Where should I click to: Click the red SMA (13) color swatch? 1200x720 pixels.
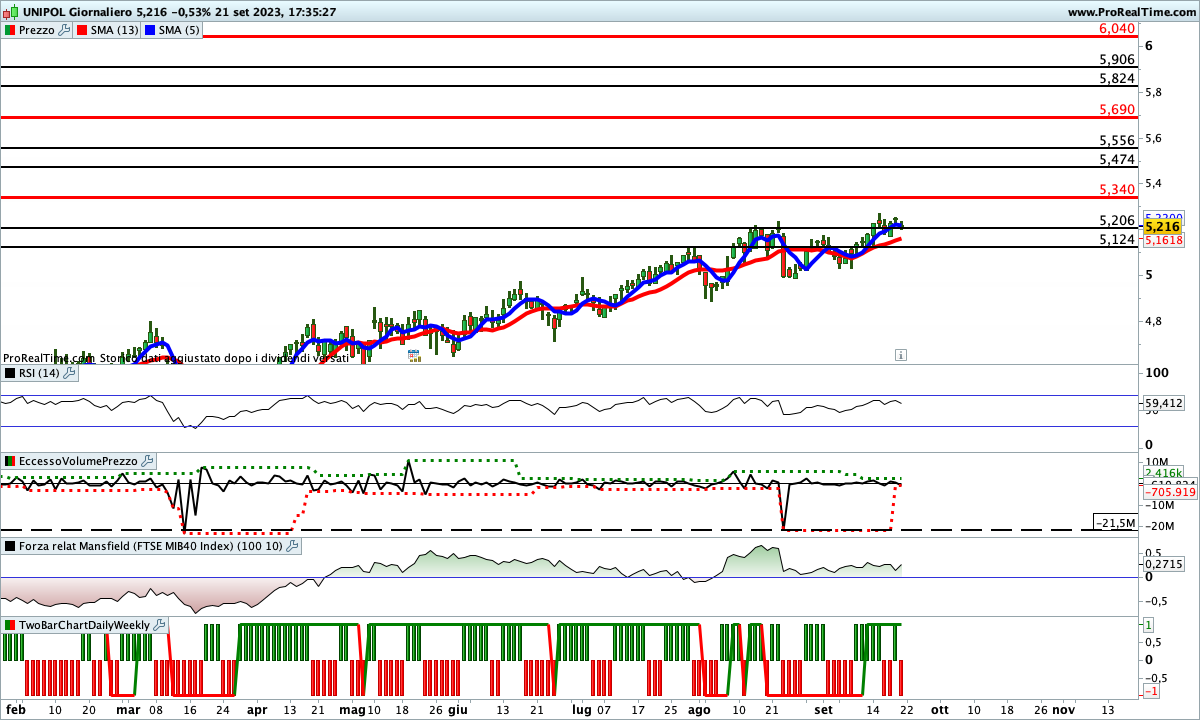[x=83, y=30]
